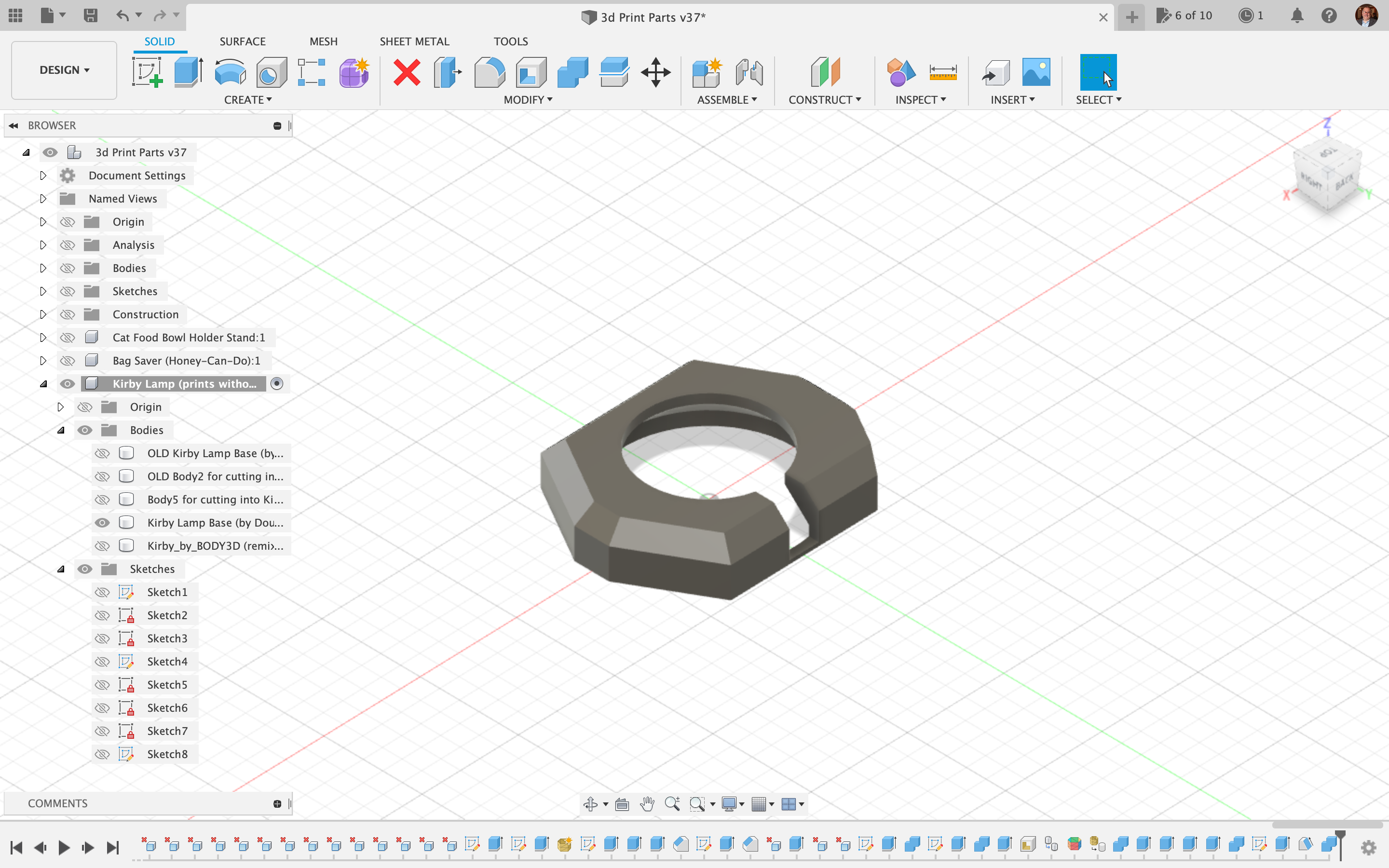Image resolution: width=1389 pixels, height=868 pixels.
Task: Switch to the SURFACE tab
Action: [242, 41]
